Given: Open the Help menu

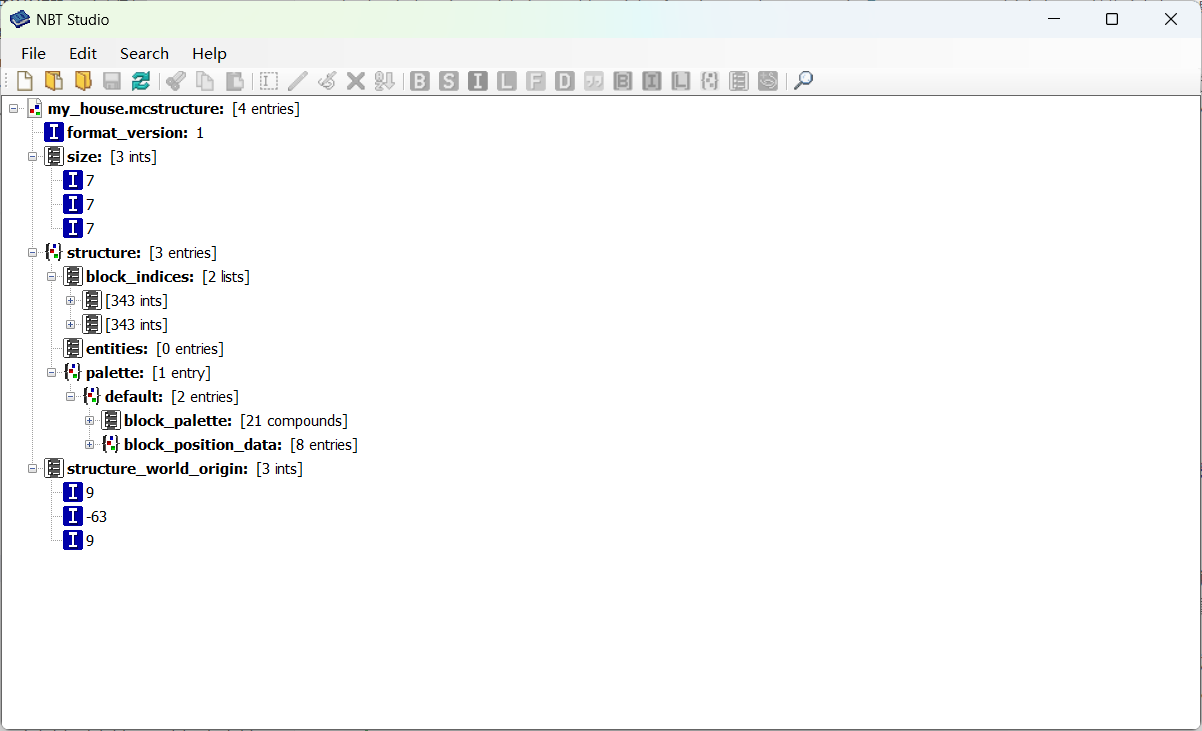Looking at the screenshot, I should (x=209, y=54).
